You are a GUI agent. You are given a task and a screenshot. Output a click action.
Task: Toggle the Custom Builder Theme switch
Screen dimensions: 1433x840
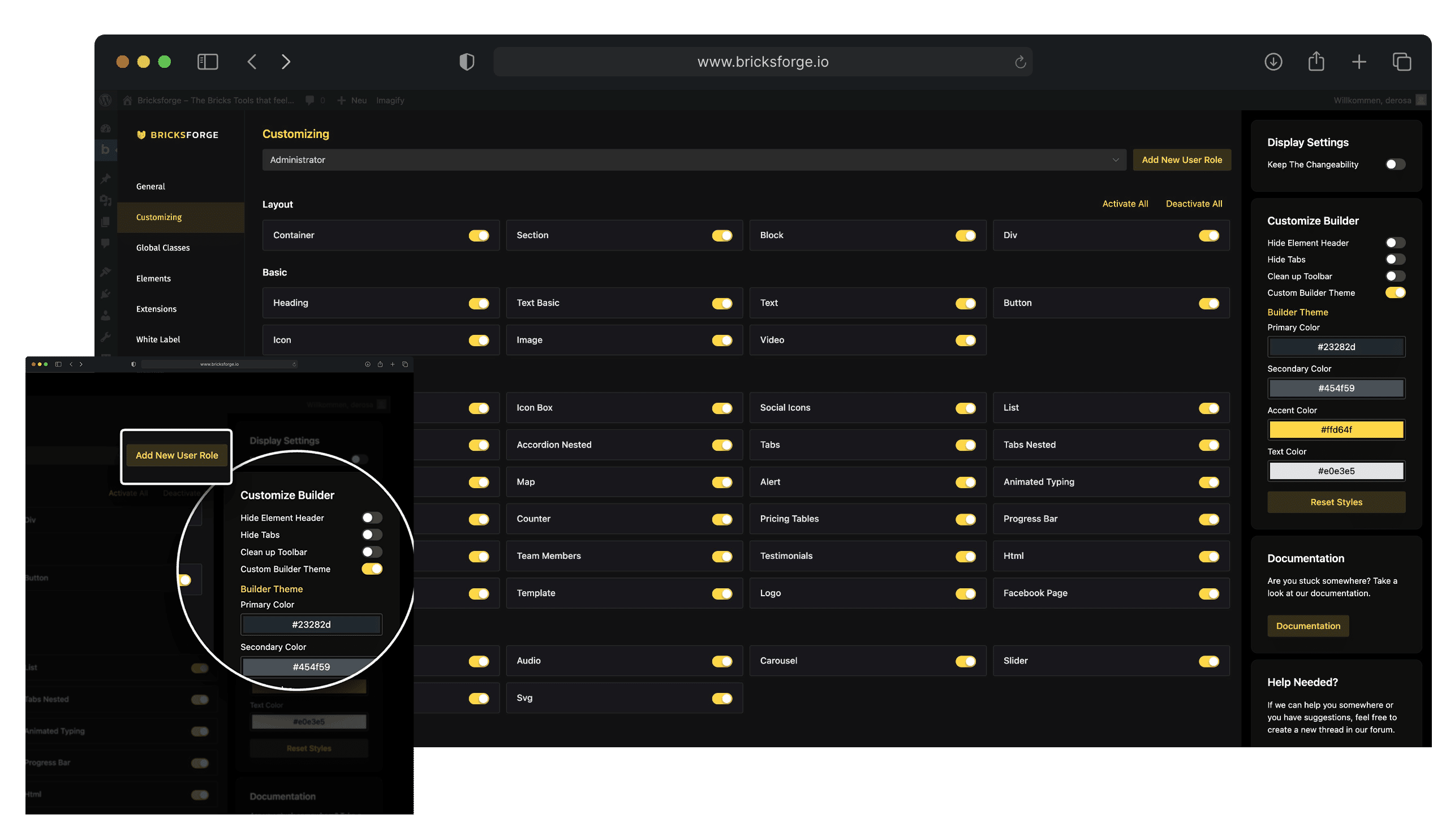coord(1394,292)
